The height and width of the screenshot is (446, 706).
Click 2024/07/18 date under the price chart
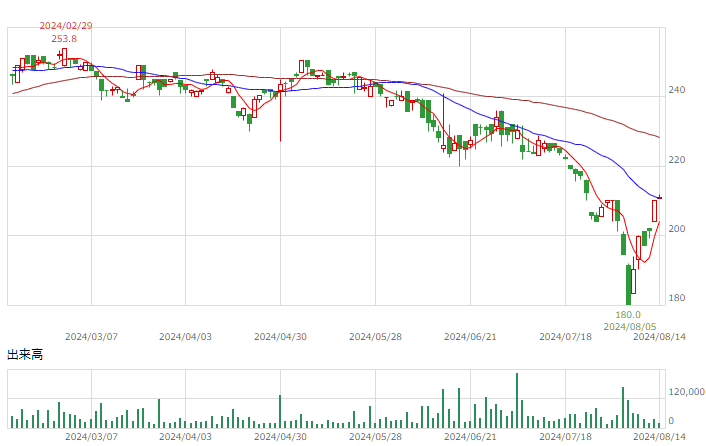566,337
